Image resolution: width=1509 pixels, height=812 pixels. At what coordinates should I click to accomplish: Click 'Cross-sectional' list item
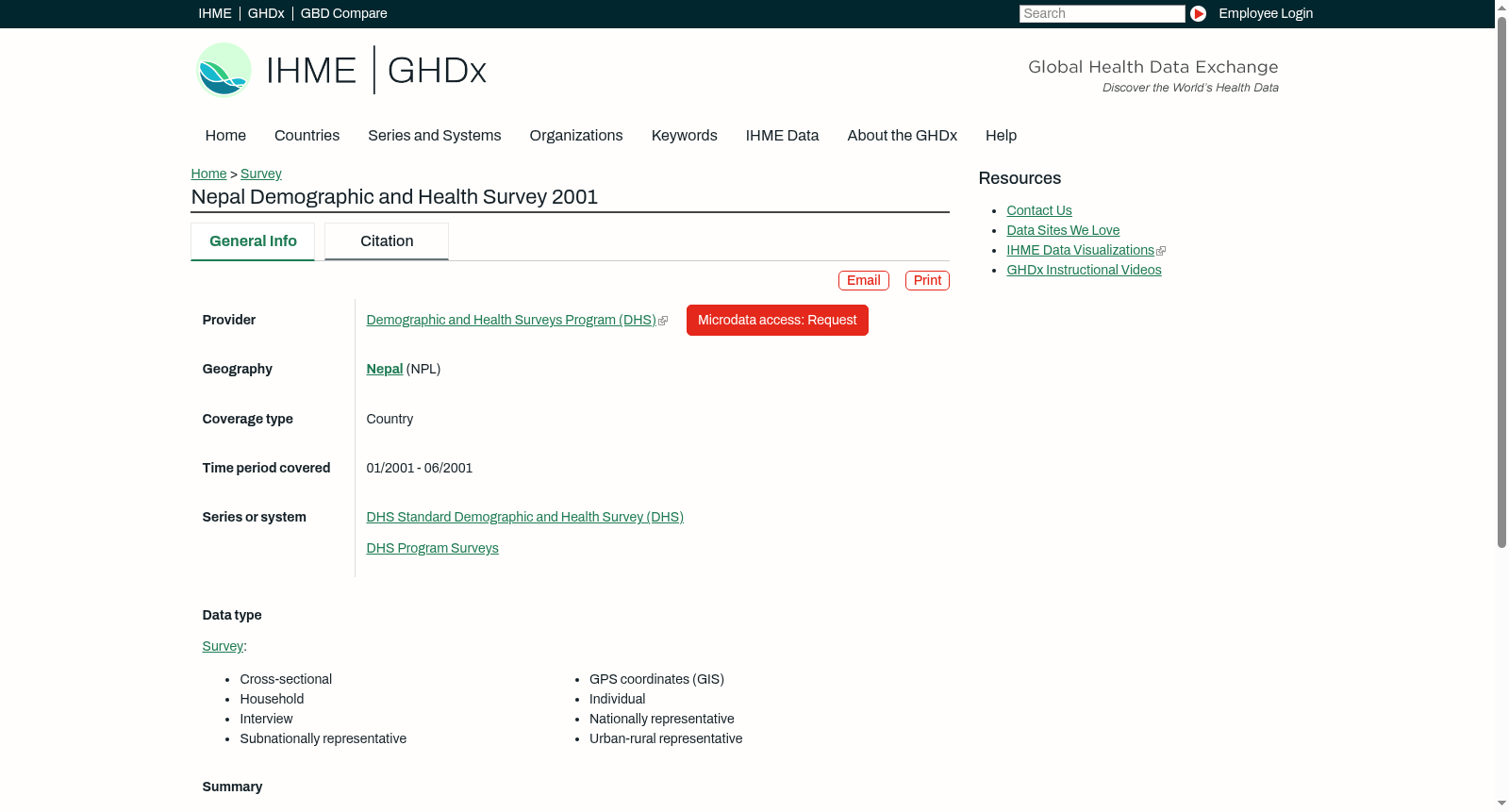coord(286,679)
